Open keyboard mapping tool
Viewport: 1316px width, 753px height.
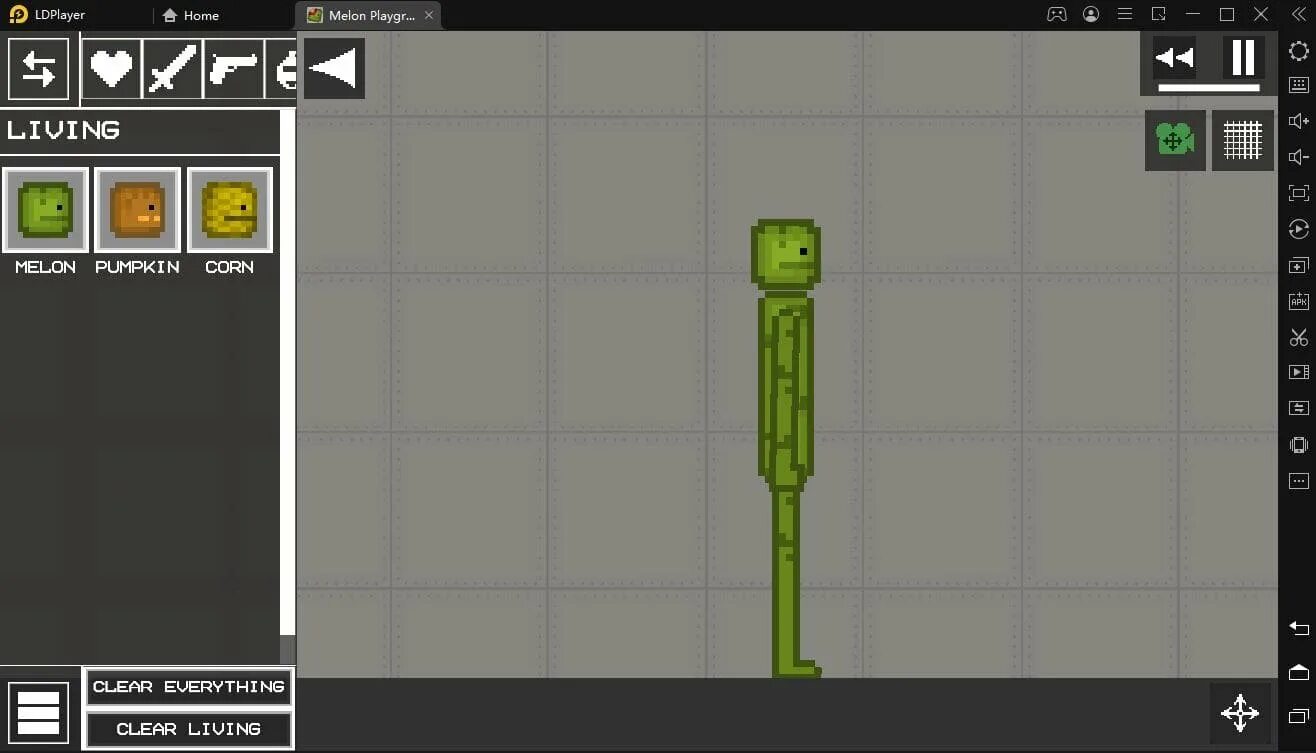1299,85
